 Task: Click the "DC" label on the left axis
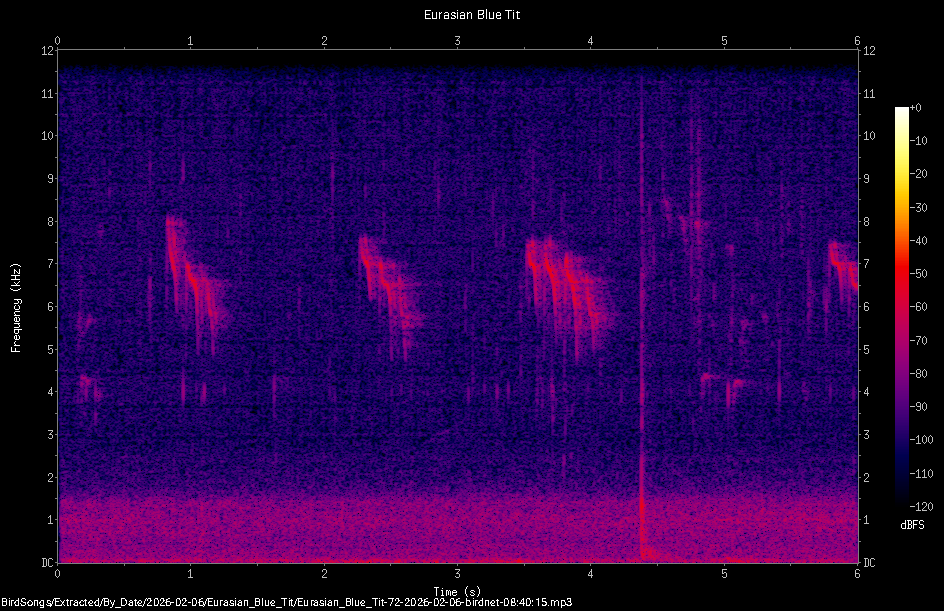point(47,560)
